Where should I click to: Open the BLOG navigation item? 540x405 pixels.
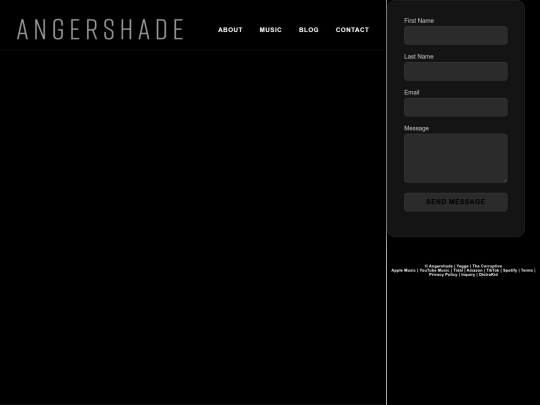(x=309, y=30)
